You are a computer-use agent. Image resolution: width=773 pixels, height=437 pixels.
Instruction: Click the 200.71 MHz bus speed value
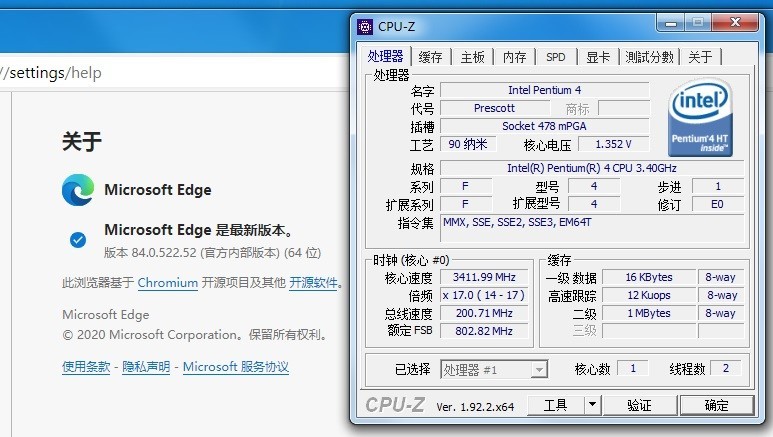[x=484, y=313]
